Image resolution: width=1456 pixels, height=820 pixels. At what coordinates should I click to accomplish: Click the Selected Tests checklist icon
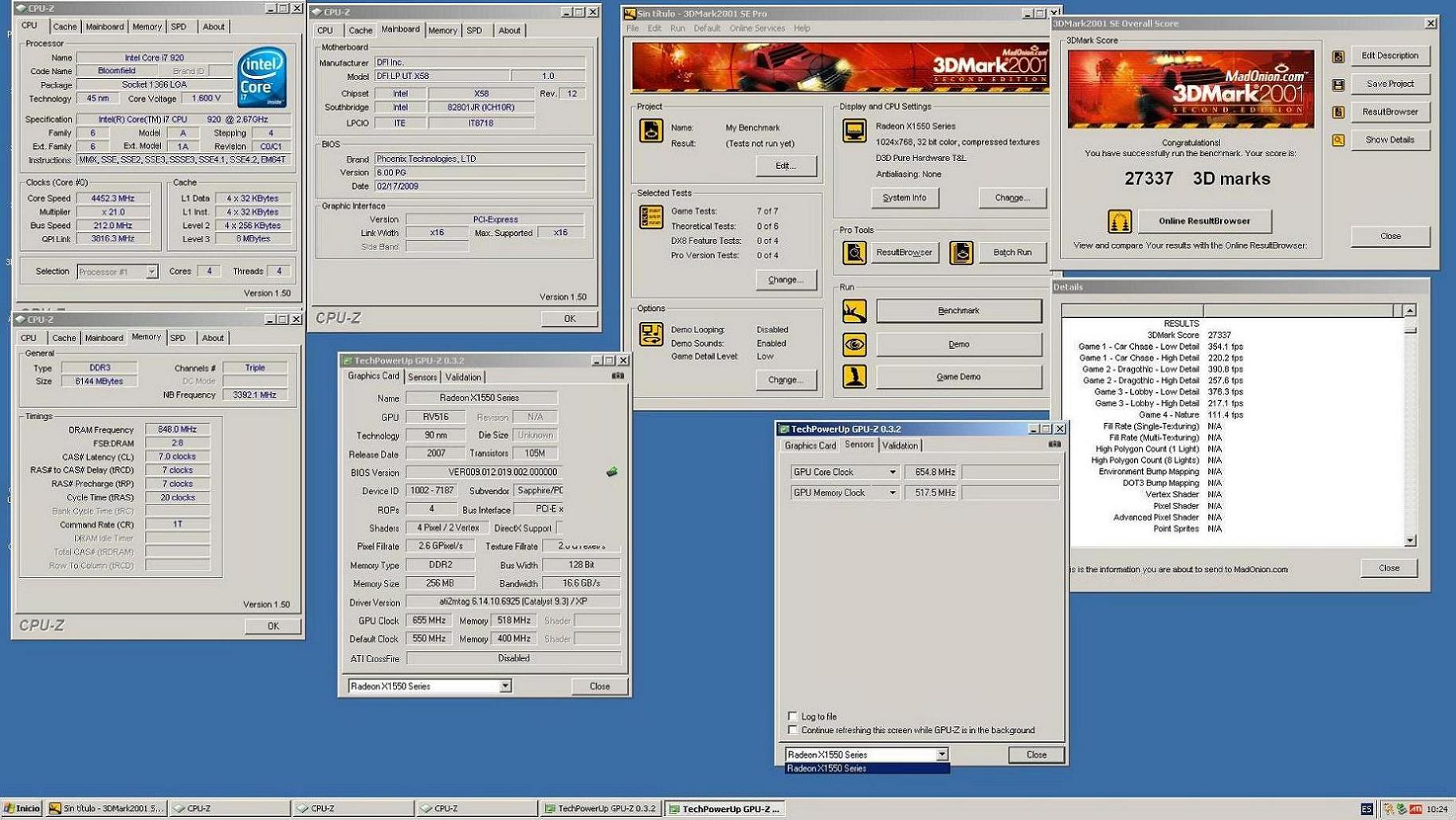651,217
